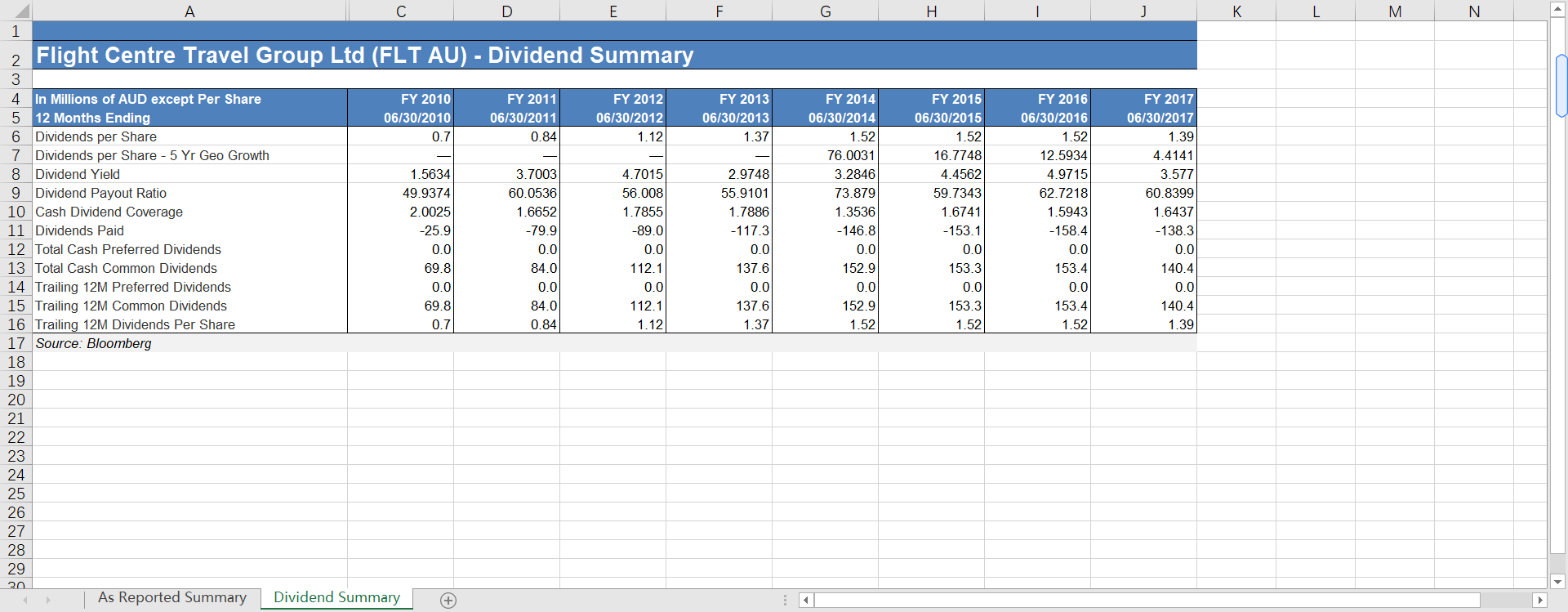Click the '12 Months Ending' cell
Viewport: 1568px width, 612px height.
189,118
